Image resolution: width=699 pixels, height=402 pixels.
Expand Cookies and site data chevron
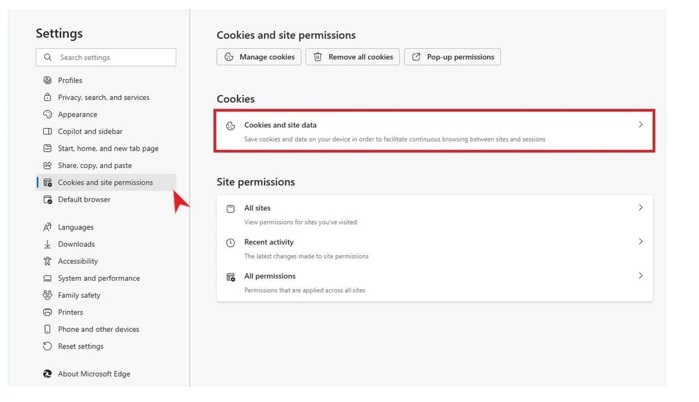[640, 125]
